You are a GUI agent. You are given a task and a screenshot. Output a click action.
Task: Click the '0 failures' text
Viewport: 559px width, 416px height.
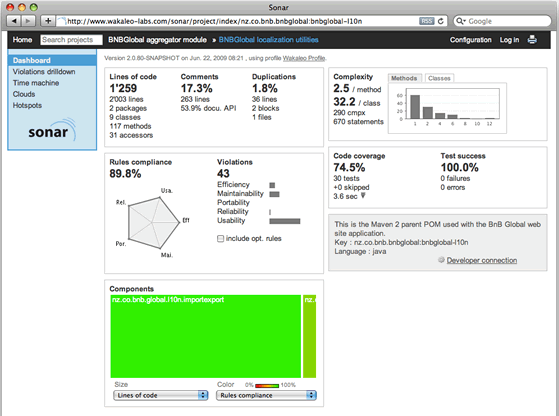455,178
